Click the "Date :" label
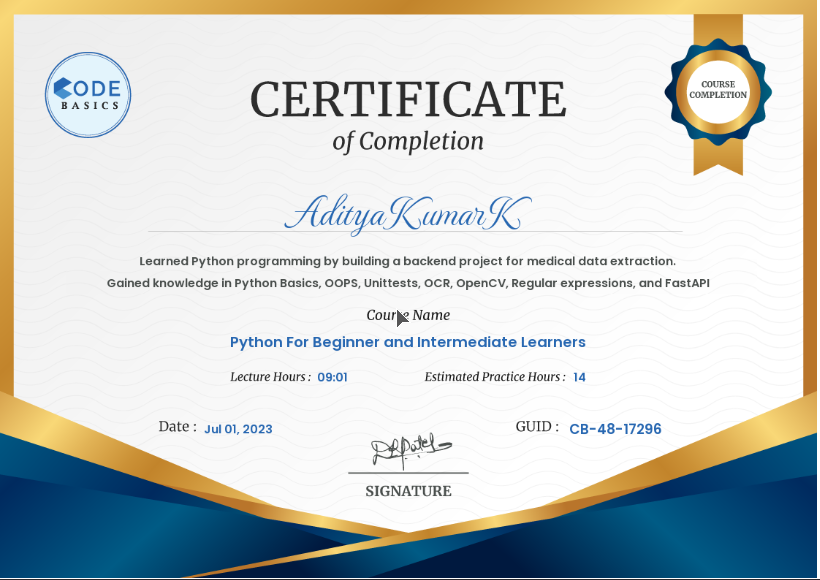This screenshot has height=580, width=820. (x=178, y=427)
